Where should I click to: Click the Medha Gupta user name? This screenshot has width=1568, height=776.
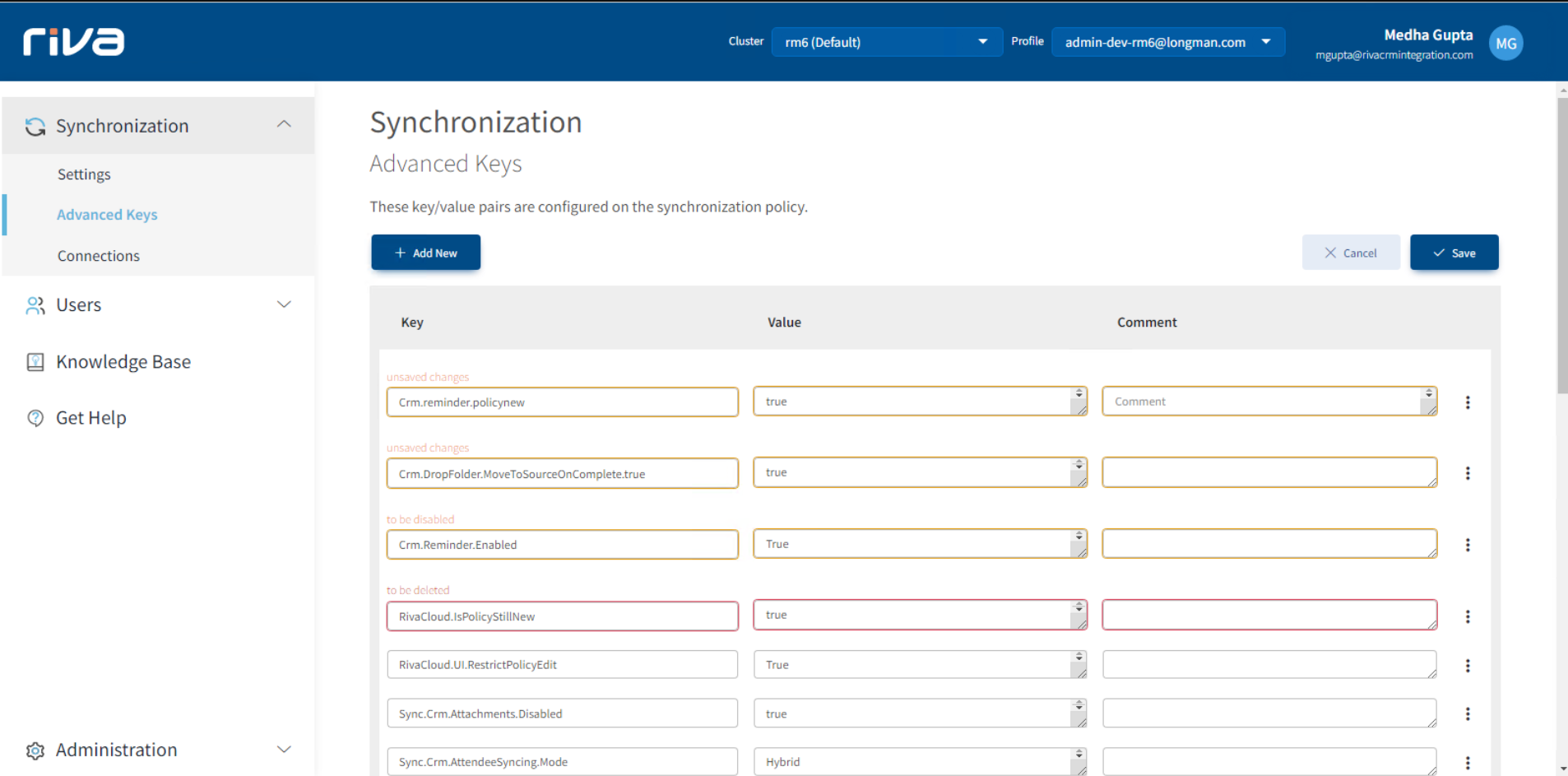(x=1428, y=35)
